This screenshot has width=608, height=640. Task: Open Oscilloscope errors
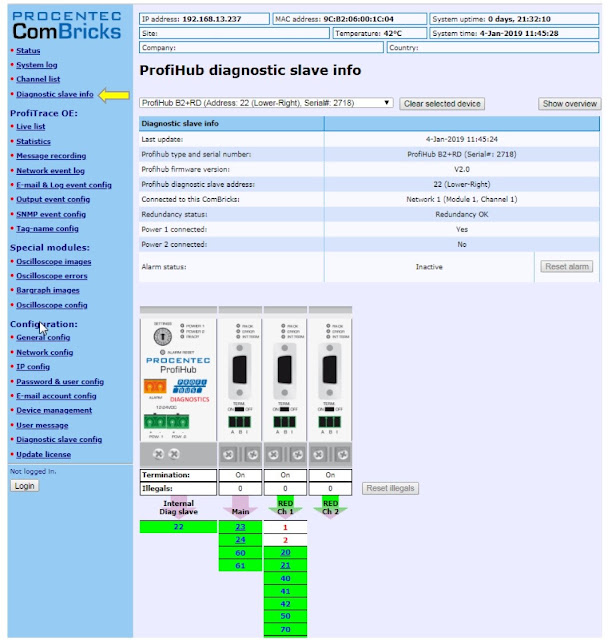point(52,276)
